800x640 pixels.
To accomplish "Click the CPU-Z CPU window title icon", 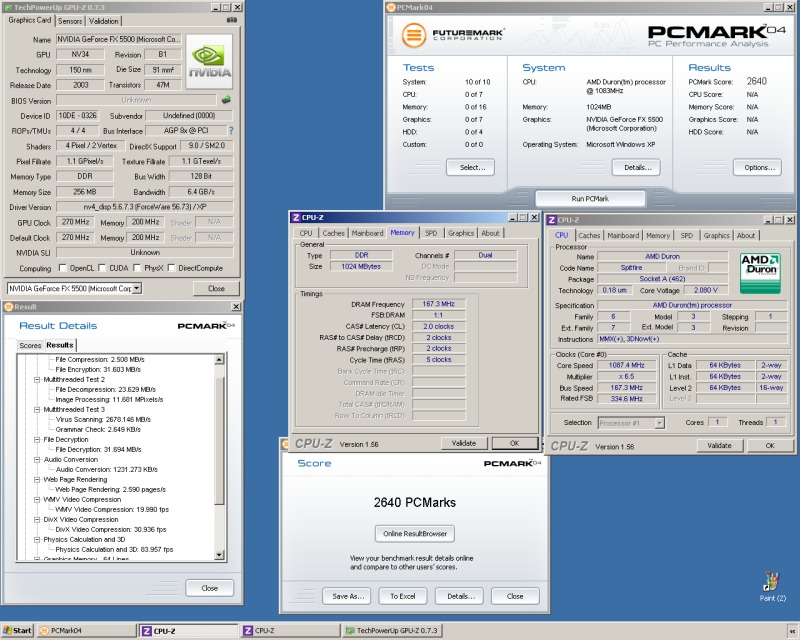I will (552, 220).
